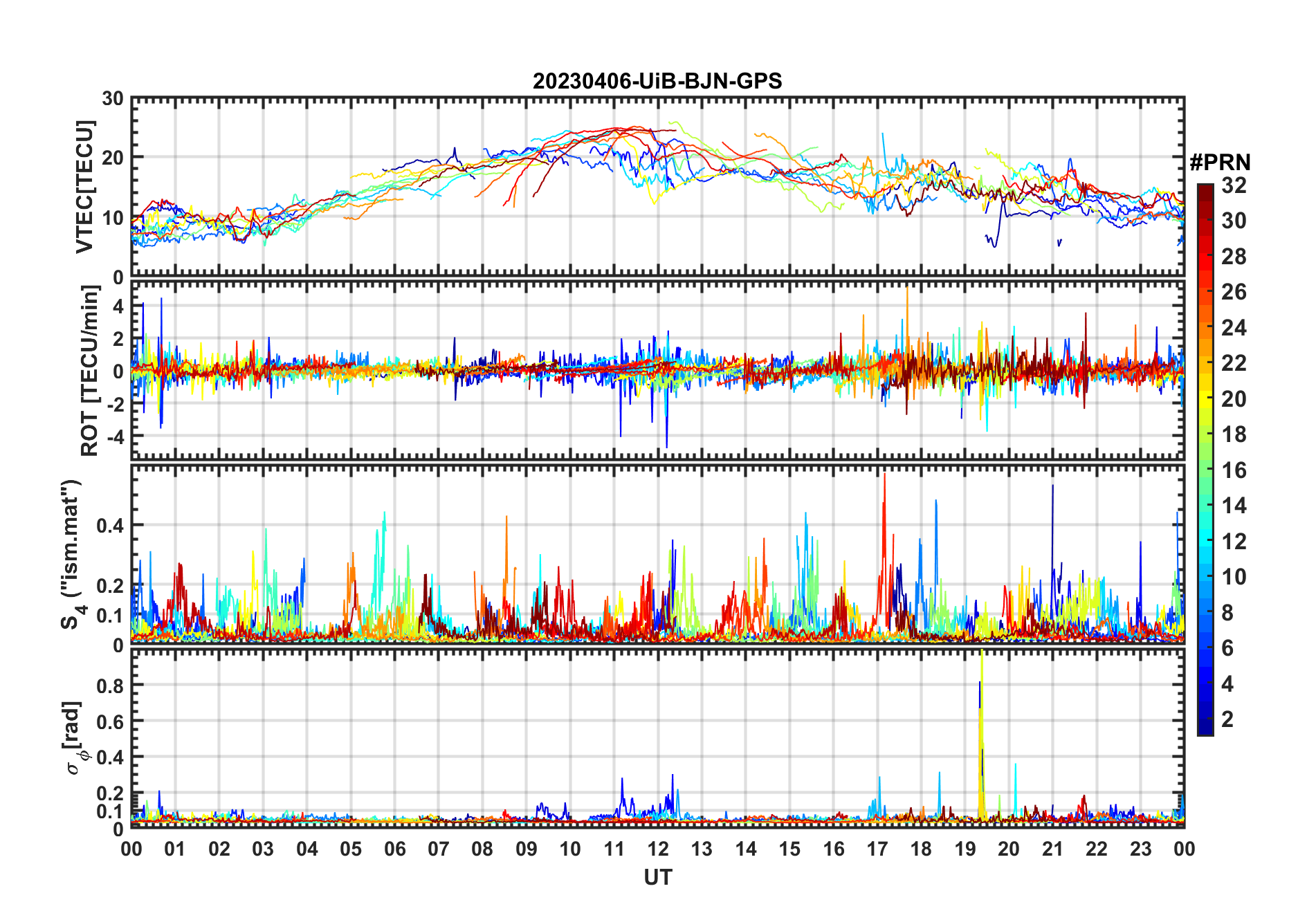Click PRN colorbar tick label "16"
This screenshot has height=920, width=1316.
pyautogui.click(x=1234, y=470)
